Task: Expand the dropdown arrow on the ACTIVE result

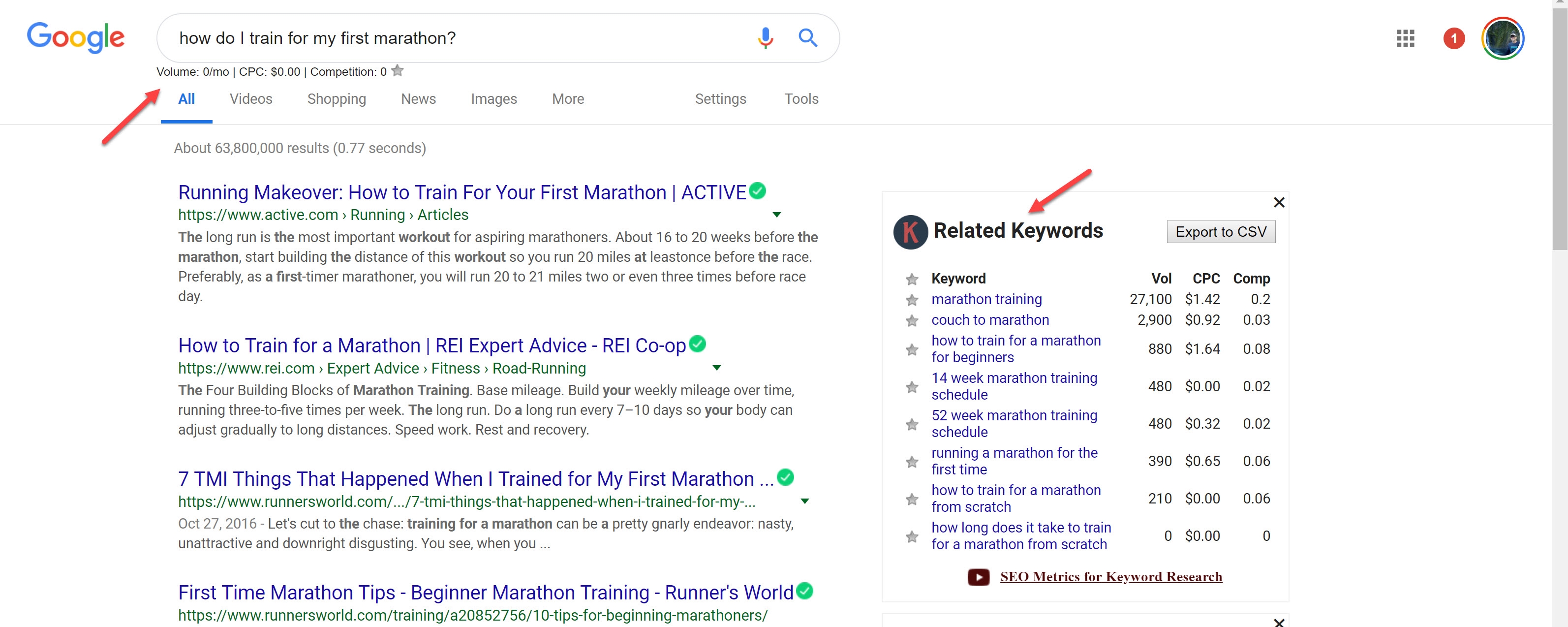Action: point(777,214)
